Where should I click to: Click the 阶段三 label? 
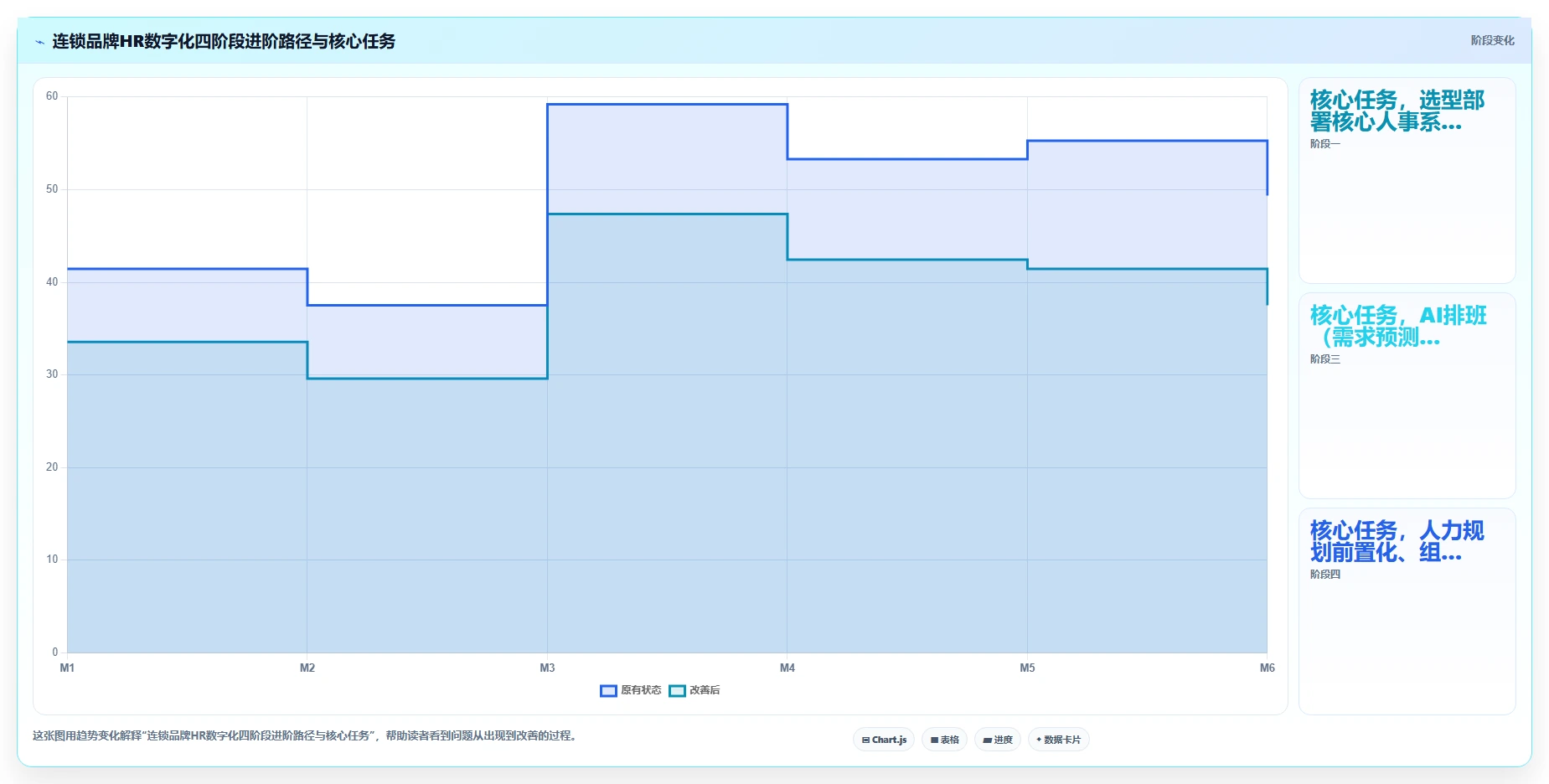[x=1324, y=359]
